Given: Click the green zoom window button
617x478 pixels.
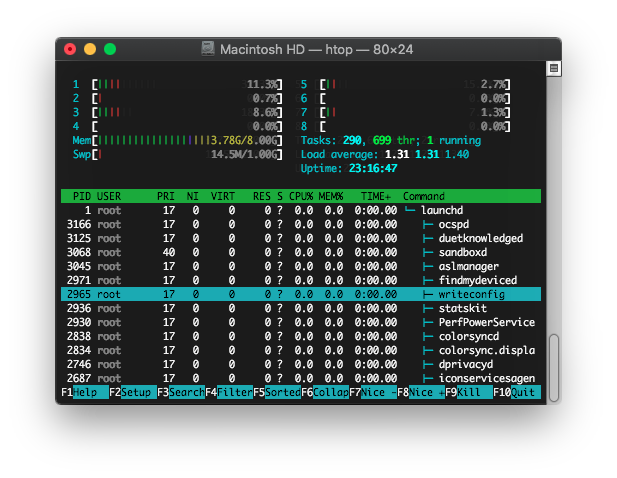Looking at the screenshot, I should pos(110,49).
